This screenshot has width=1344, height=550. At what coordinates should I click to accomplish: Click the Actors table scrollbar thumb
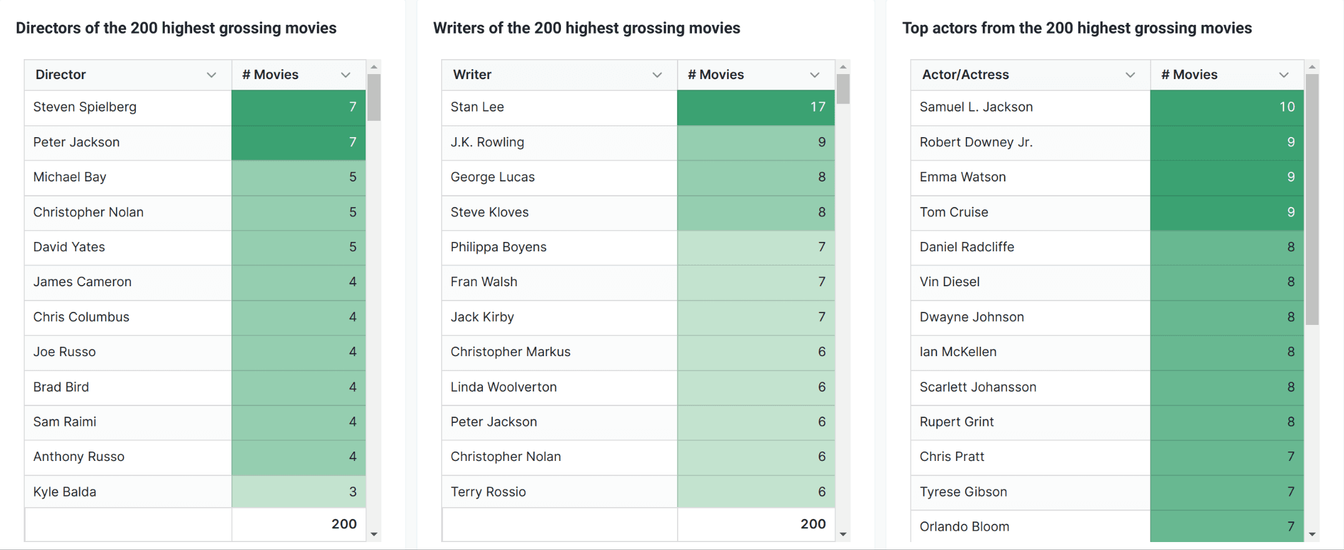[x=1312, y=200]
